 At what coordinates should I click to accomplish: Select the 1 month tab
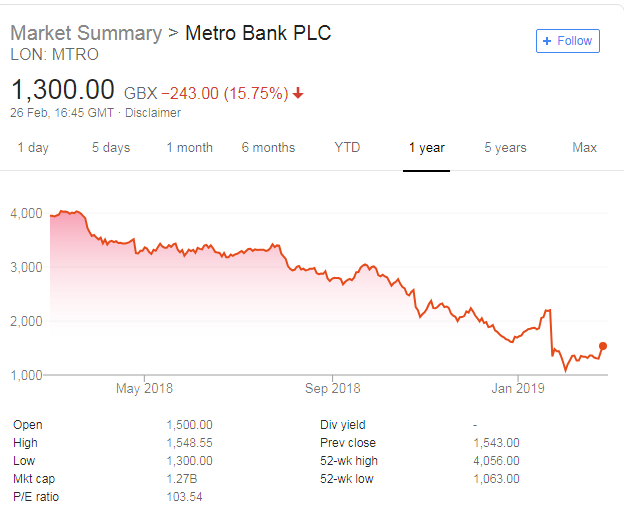(x=189, y=148)
